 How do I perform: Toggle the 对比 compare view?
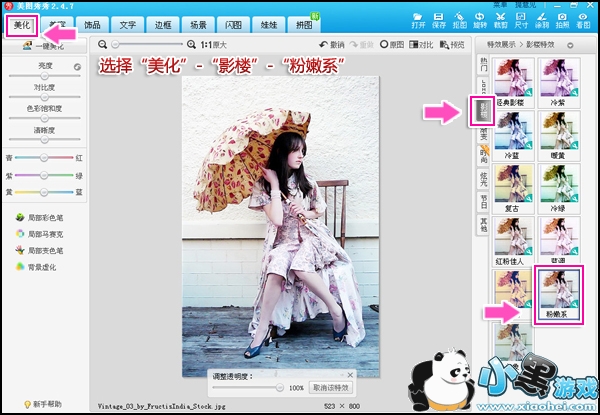[421, 45]
